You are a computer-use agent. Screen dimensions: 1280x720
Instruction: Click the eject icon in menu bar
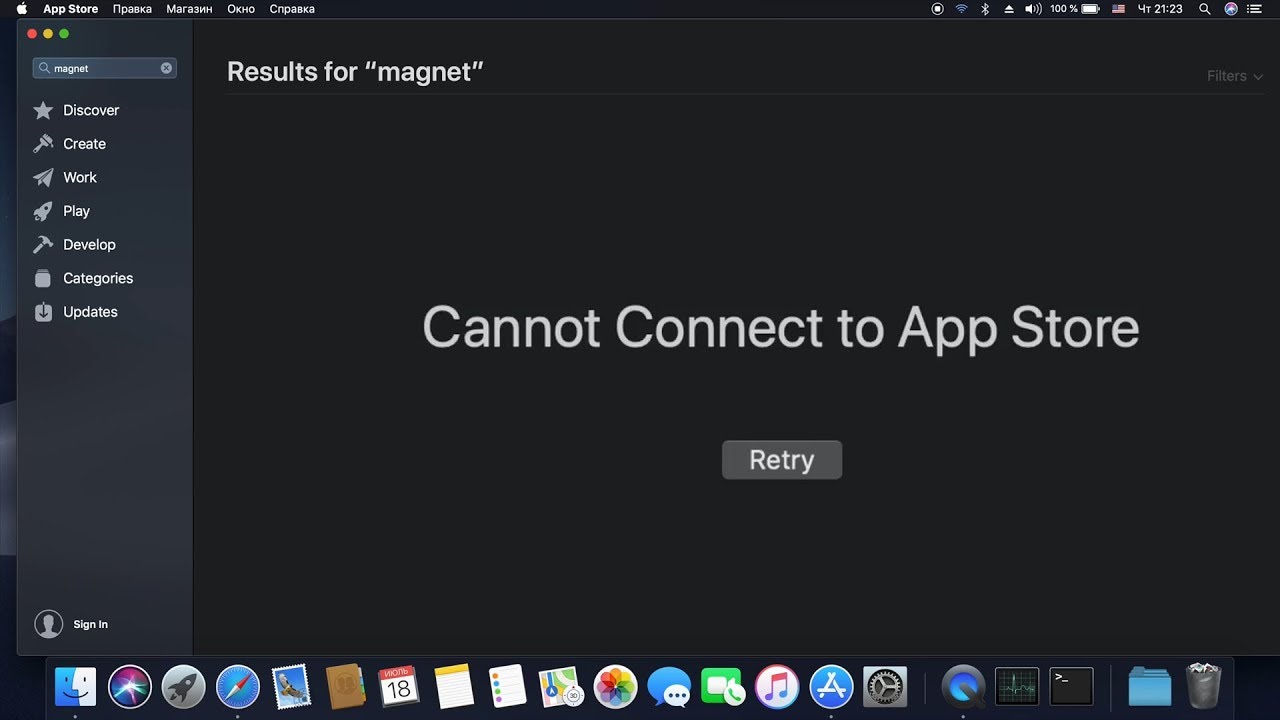(x=1009, y=9)
